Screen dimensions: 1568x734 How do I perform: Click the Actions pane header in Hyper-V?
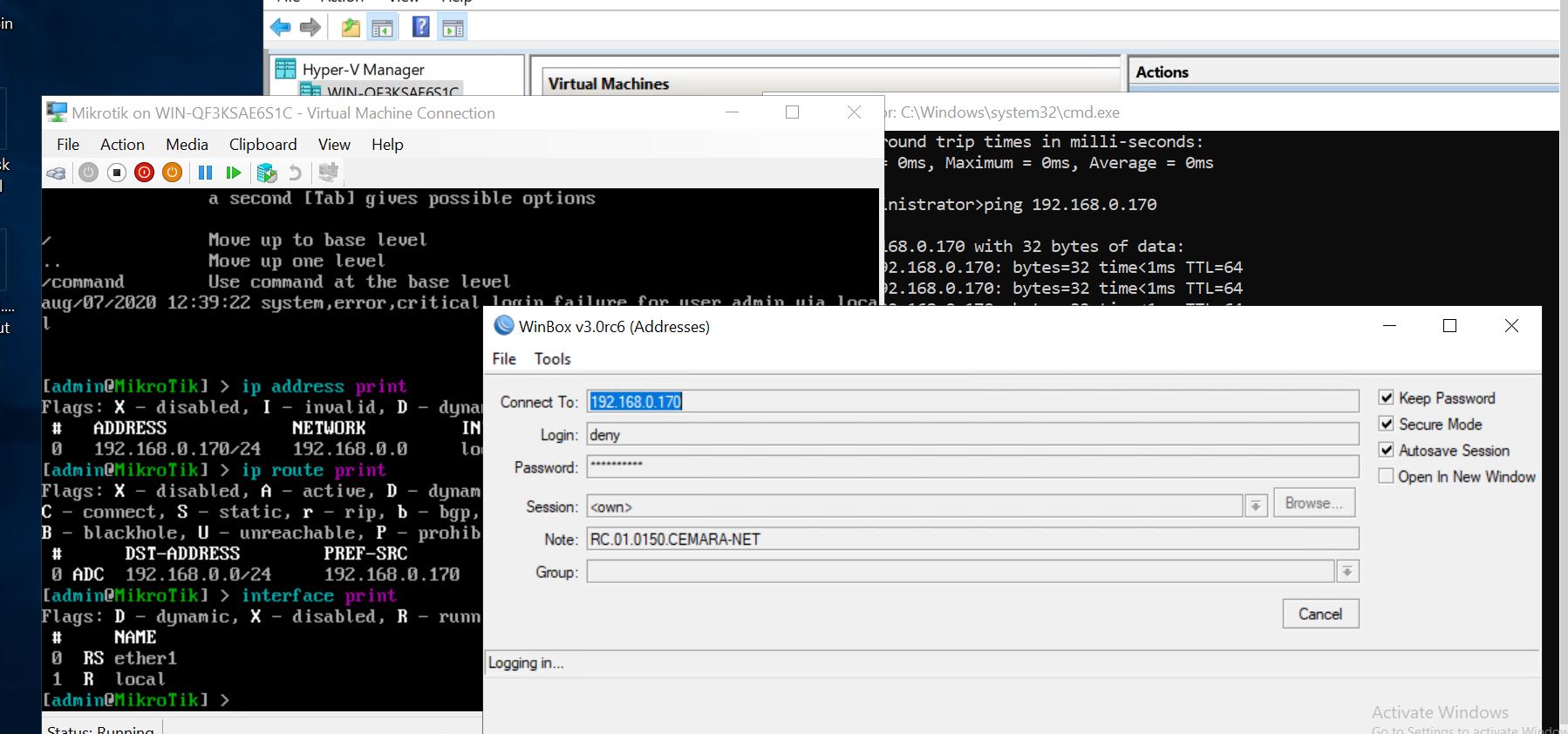click(x=1162, y=72)
